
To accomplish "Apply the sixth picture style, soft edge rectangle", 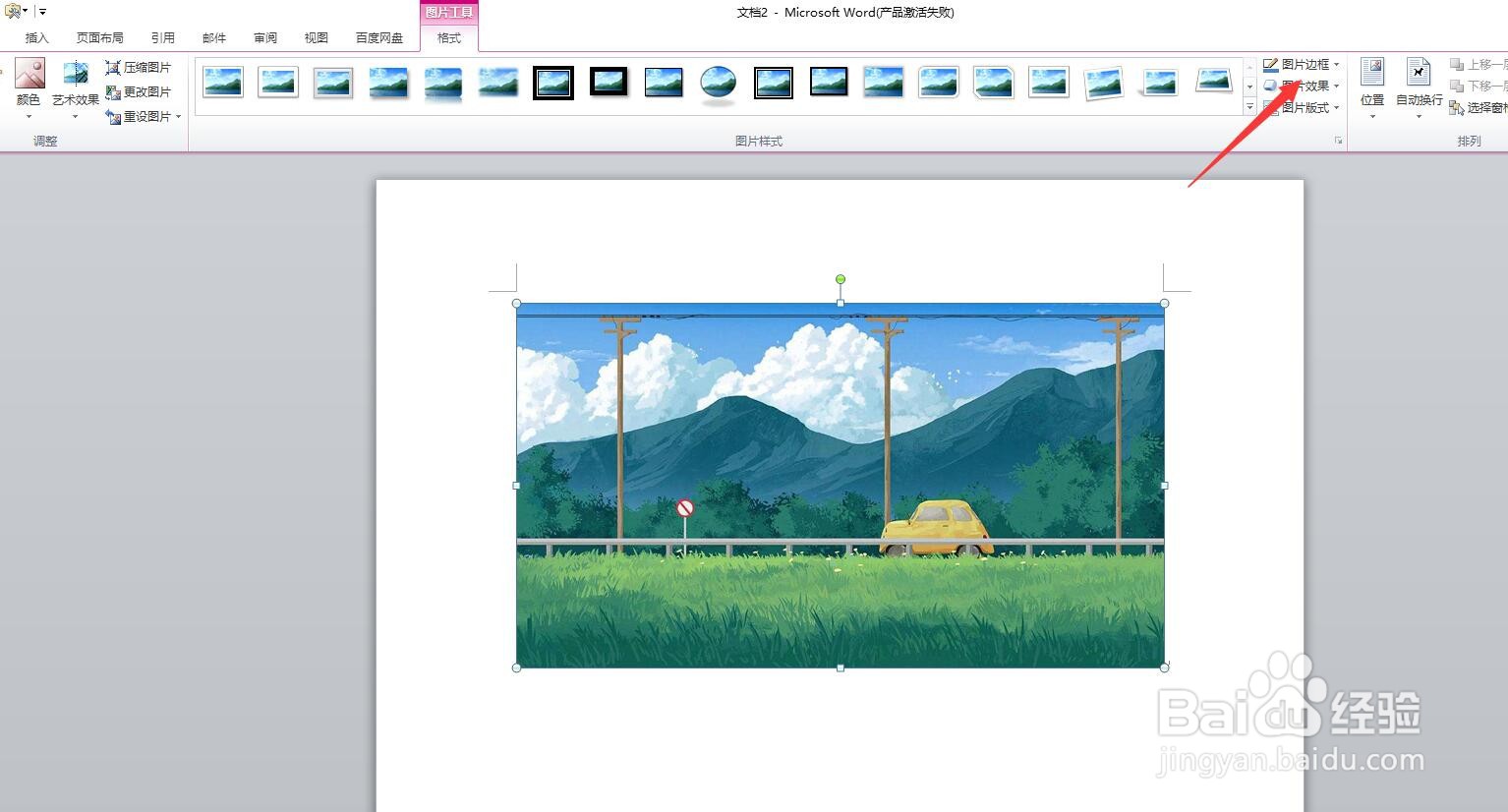I will click(x=498, y=83).
